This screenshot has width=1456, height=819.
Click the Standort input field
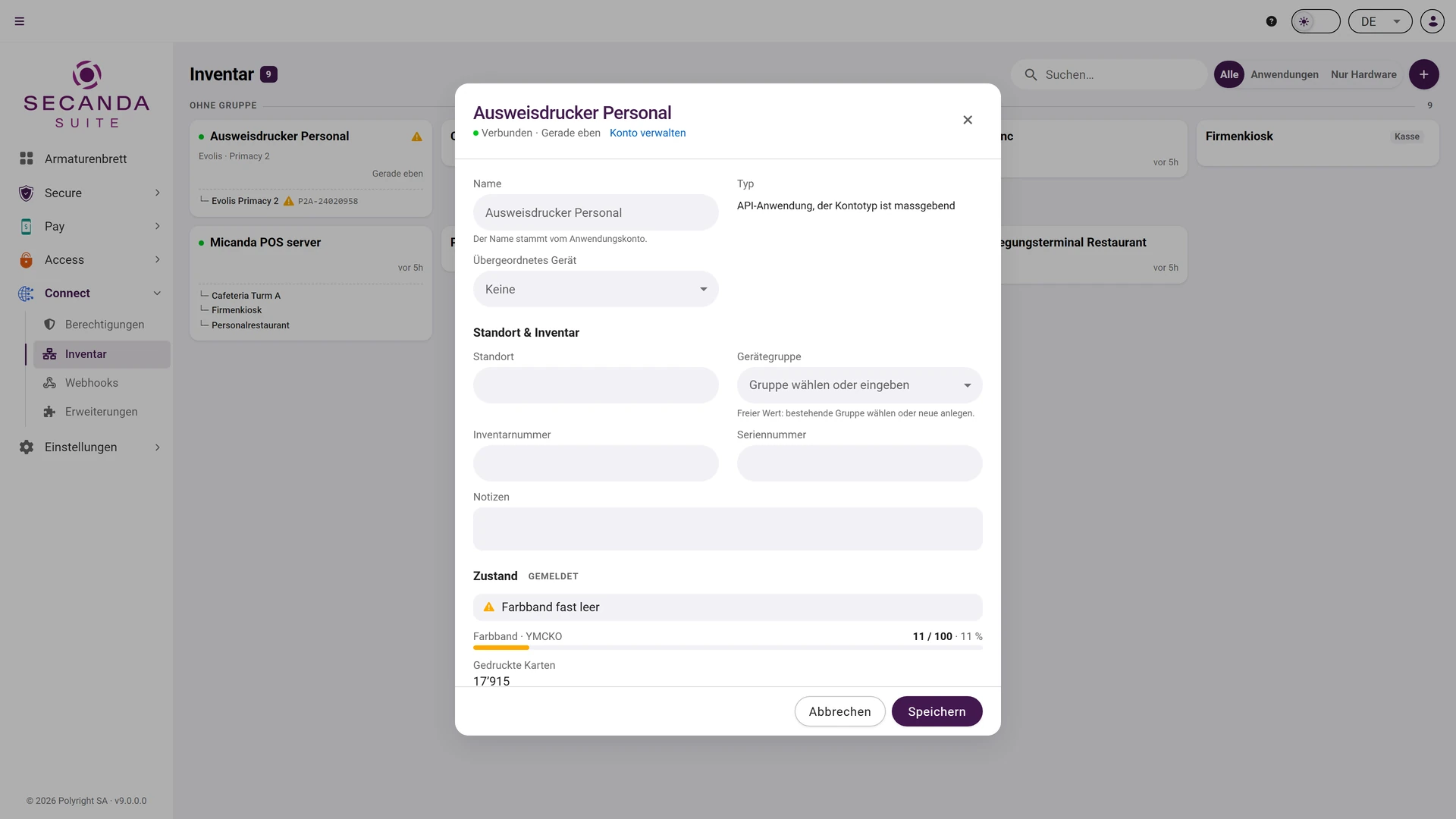pyautogui.click(x=595, y=385)
